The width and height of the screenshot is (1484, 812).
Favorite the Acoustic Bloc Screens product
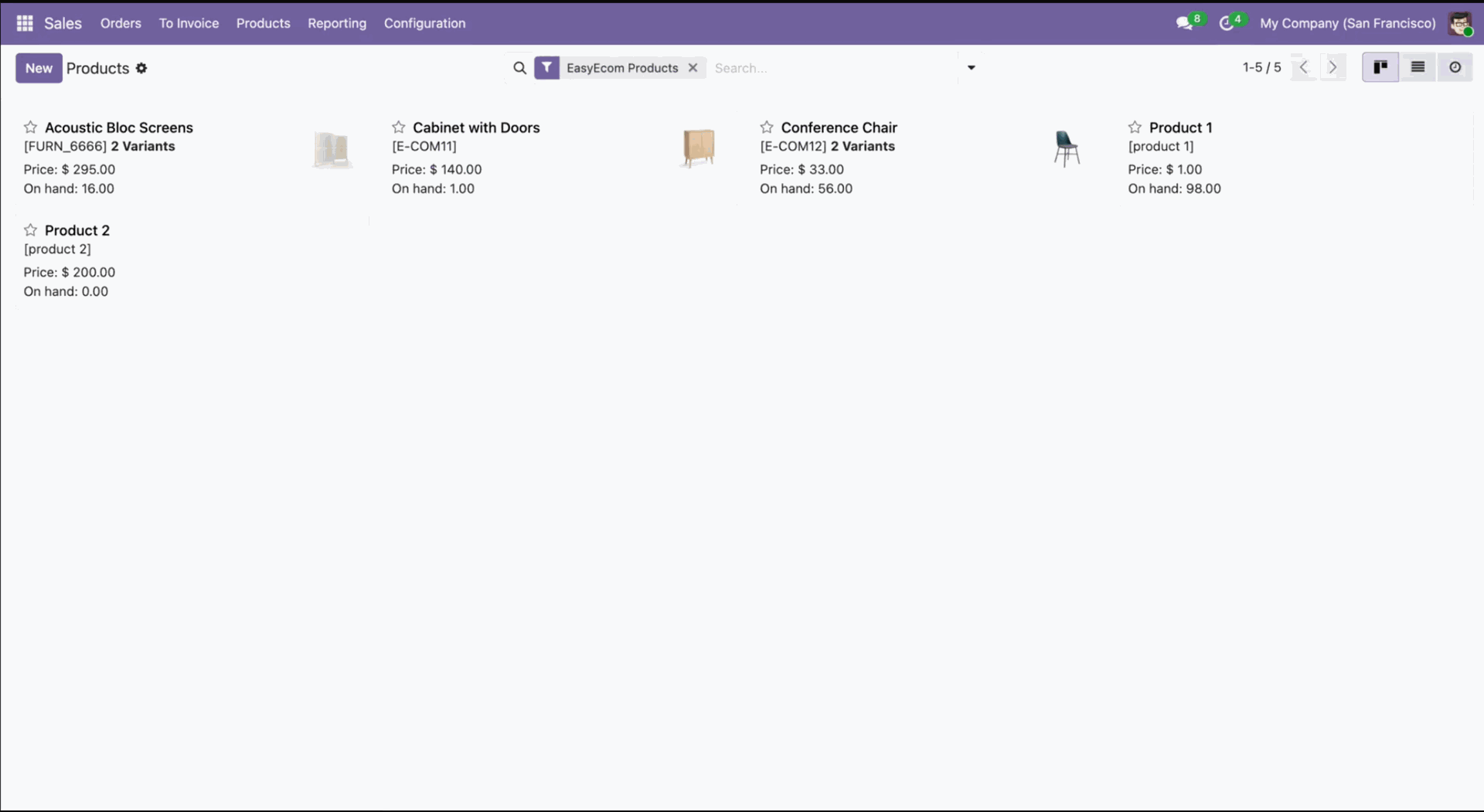click(x=30, y=127)
